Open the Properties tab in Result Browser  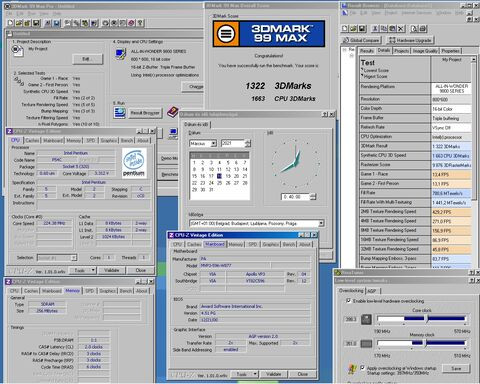pos(450,51)
